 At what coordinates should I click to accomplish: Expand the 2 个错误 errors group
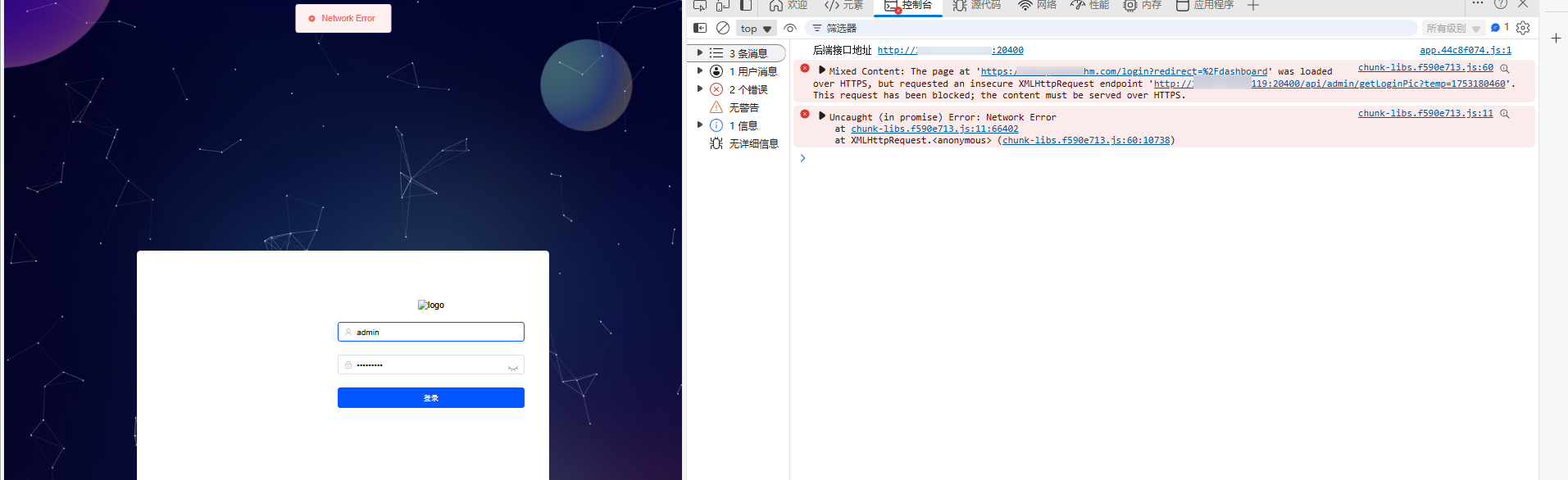(x=699, y=89)
